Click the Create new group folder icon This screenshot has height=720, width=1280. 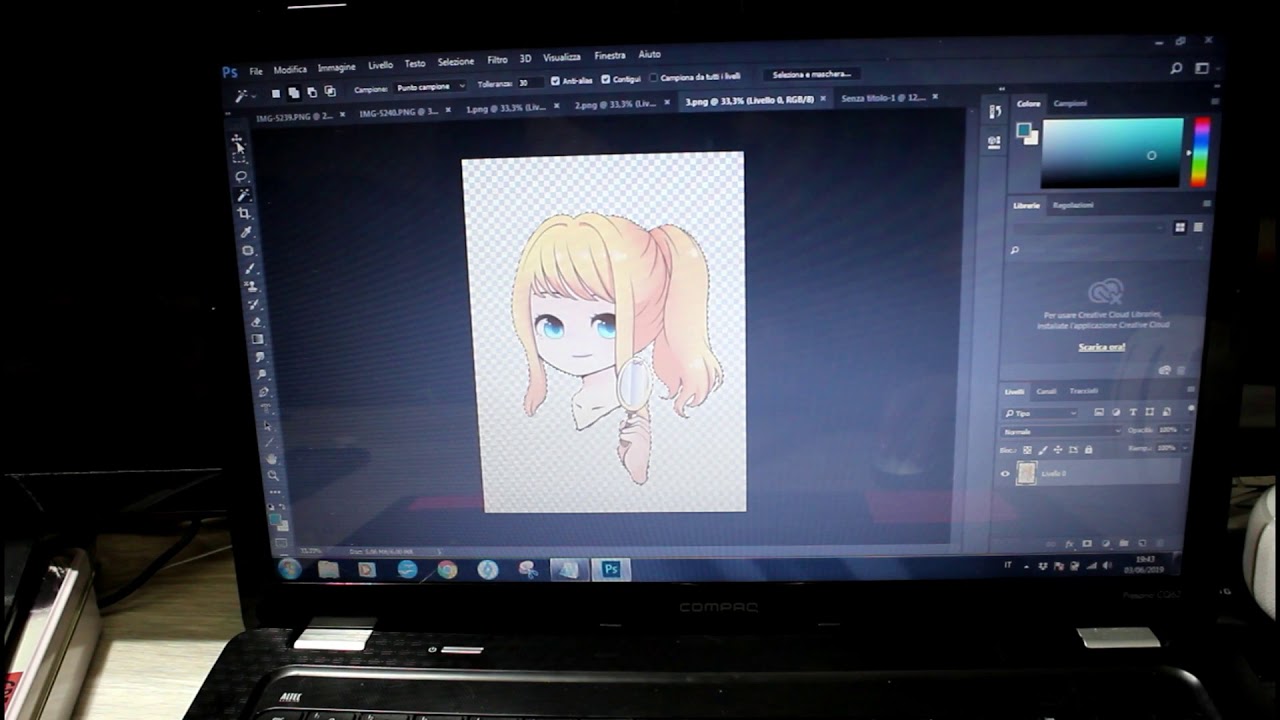point(1124,543)
